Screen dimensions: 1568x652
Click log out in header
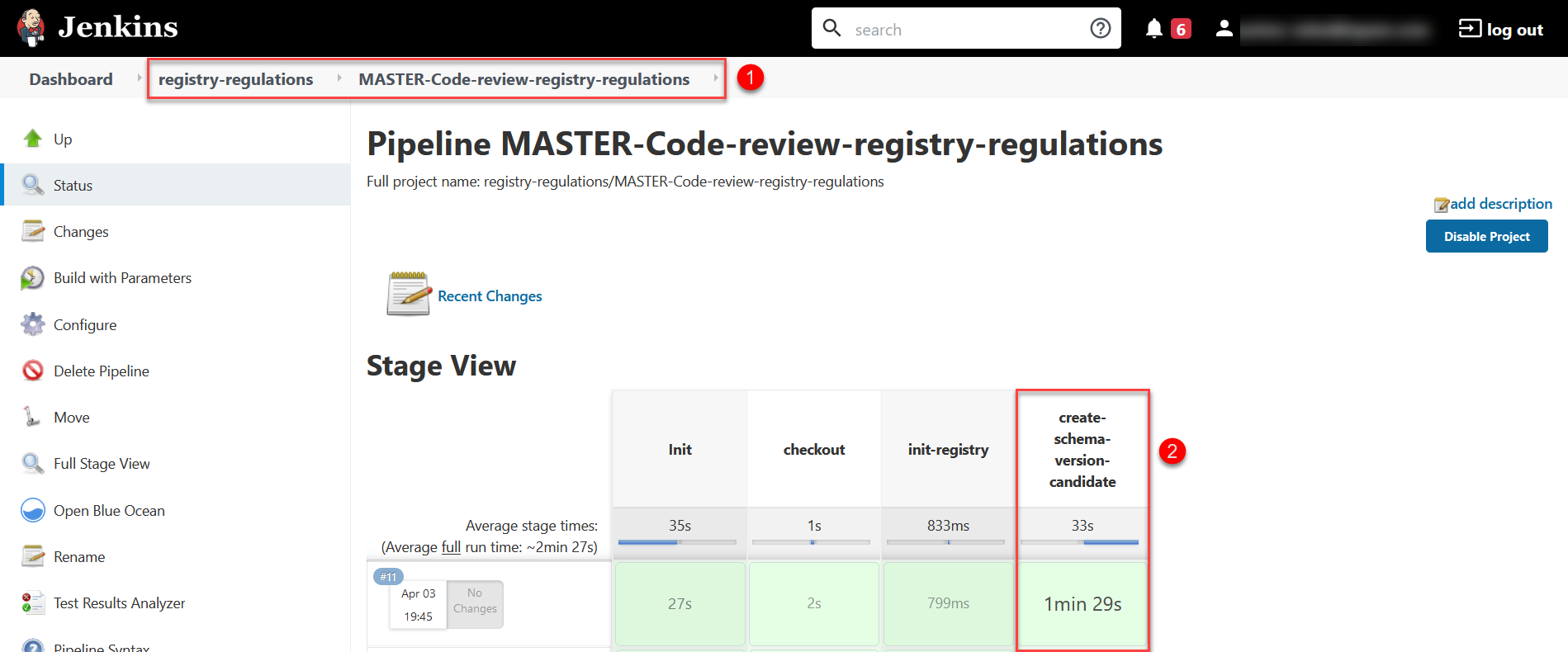tap(1503, 30)
